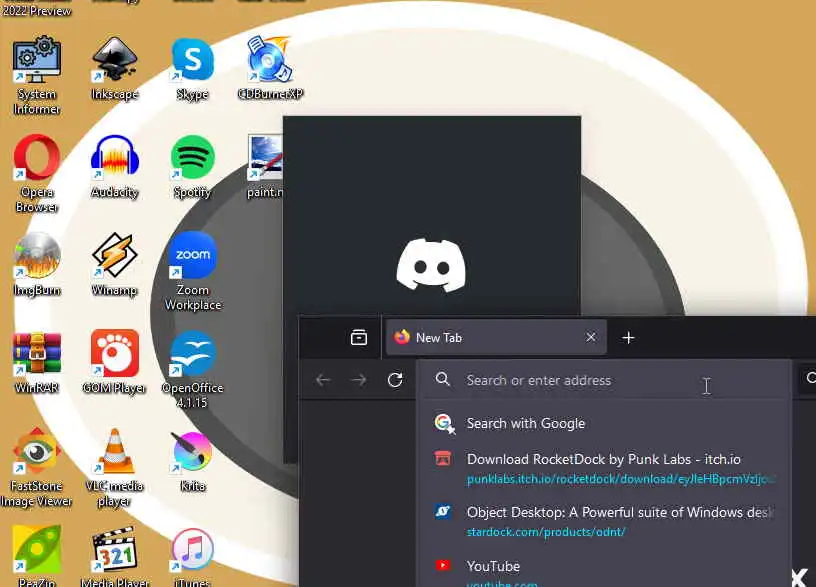Launch GOM Player shortcut
Screen dimensions: 816x587
[x=114, y=362]
